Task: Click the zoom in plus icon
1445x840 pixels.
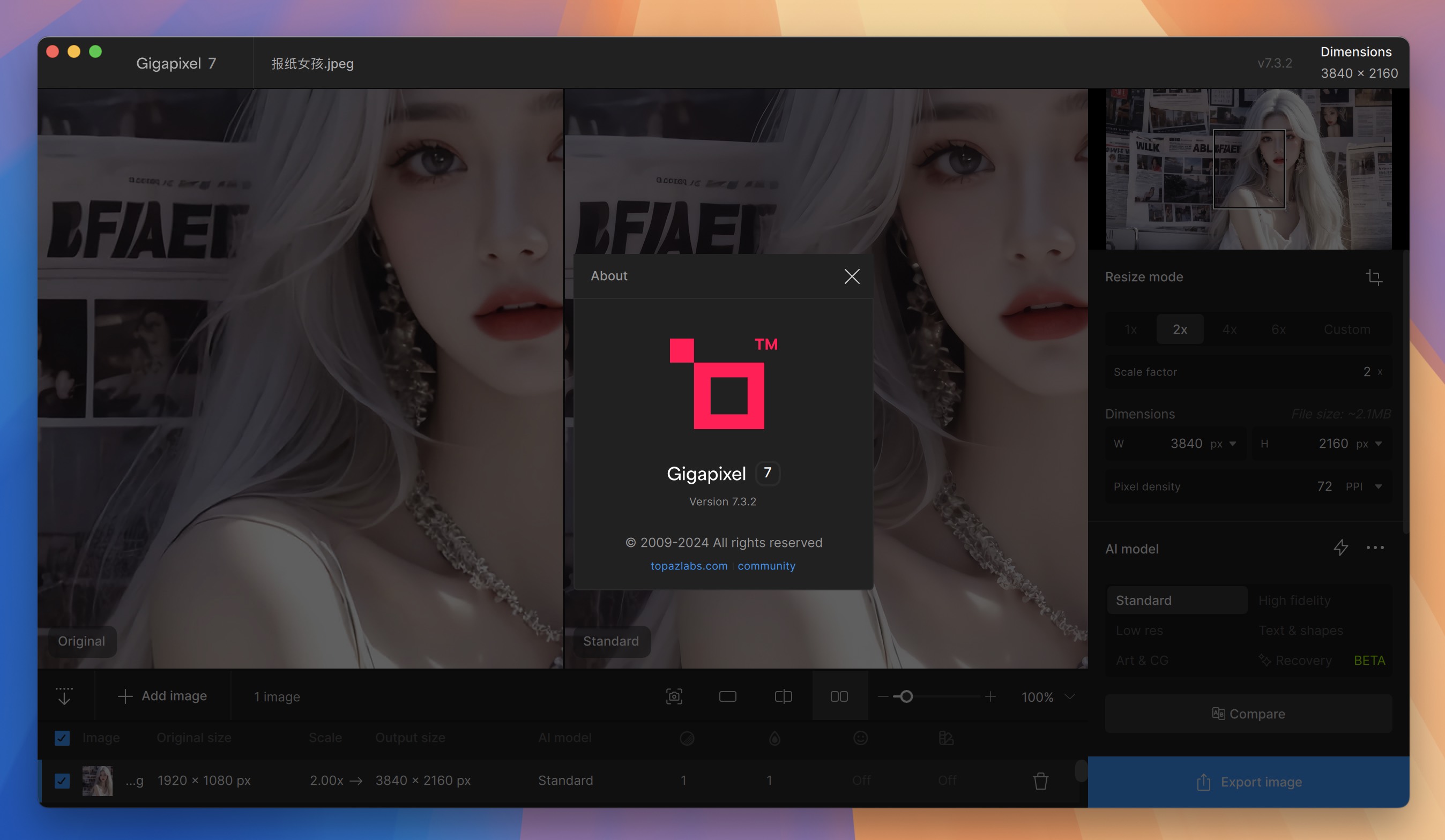Action: [990, 696]
